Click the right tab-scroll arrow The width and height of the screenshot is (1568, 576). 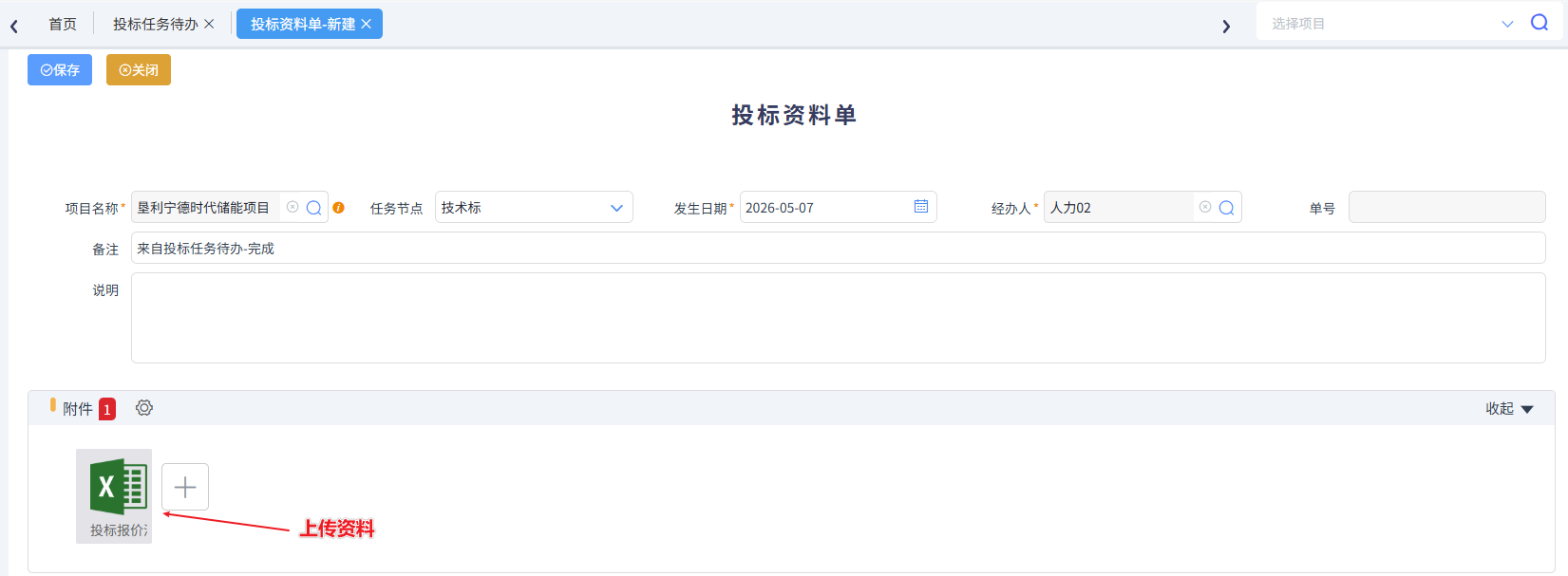pos(1226,26)
